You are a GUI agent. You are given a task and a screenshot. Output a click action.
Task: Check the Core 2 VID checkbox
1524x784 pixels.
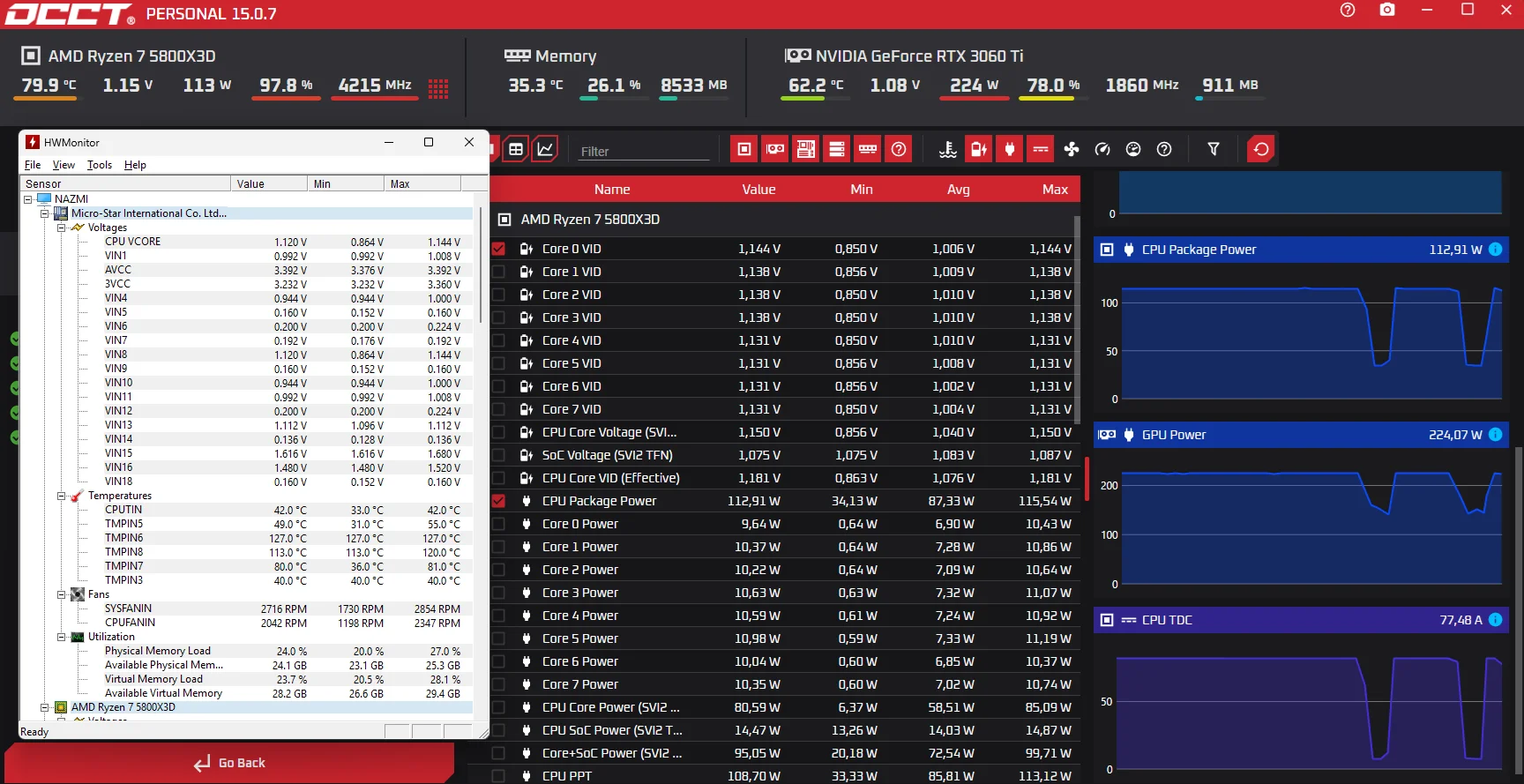(499, 295)
